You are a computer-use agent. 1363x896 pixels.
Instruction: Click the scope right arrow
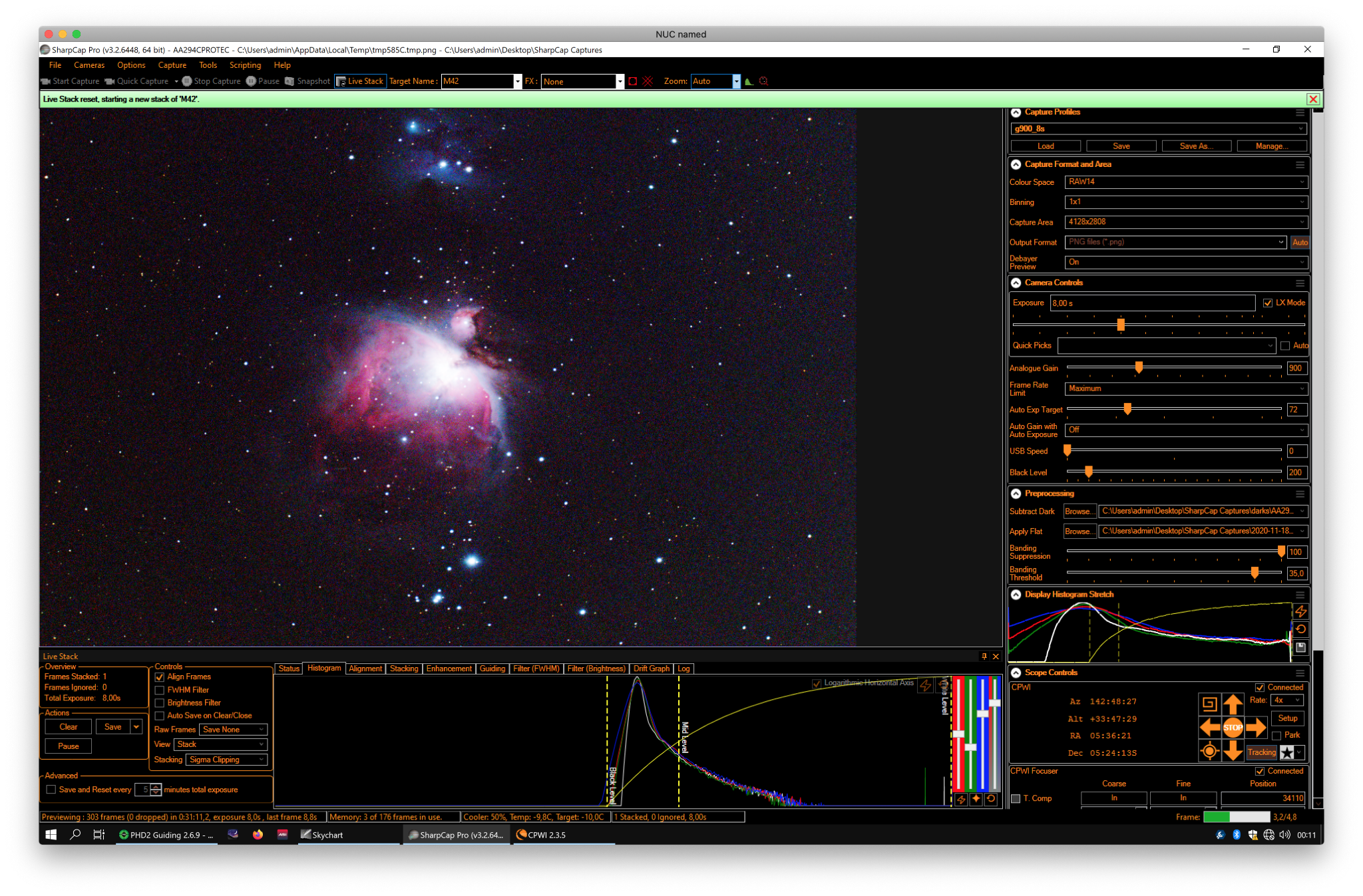[1256, 727]
